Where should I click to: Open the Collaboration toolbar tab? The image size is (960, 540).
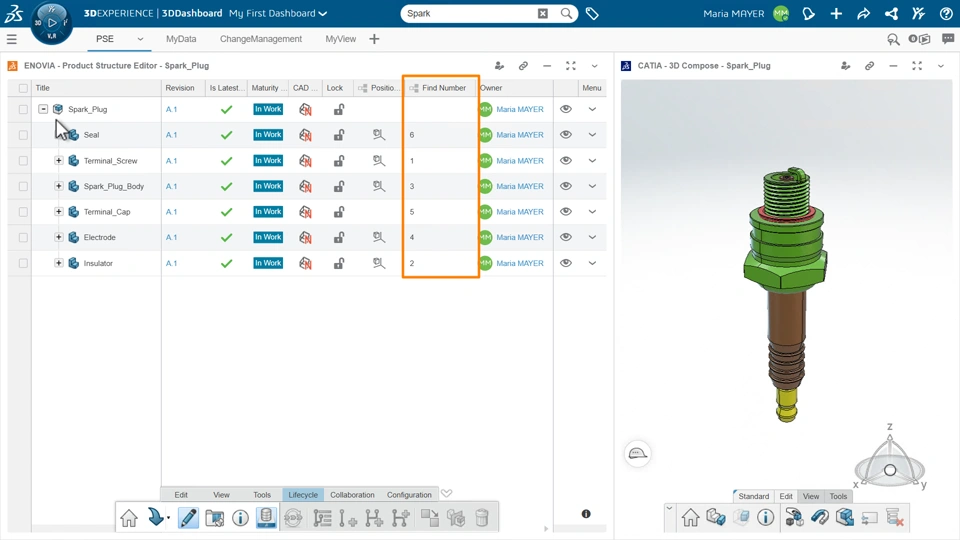(x=352, y=495)
